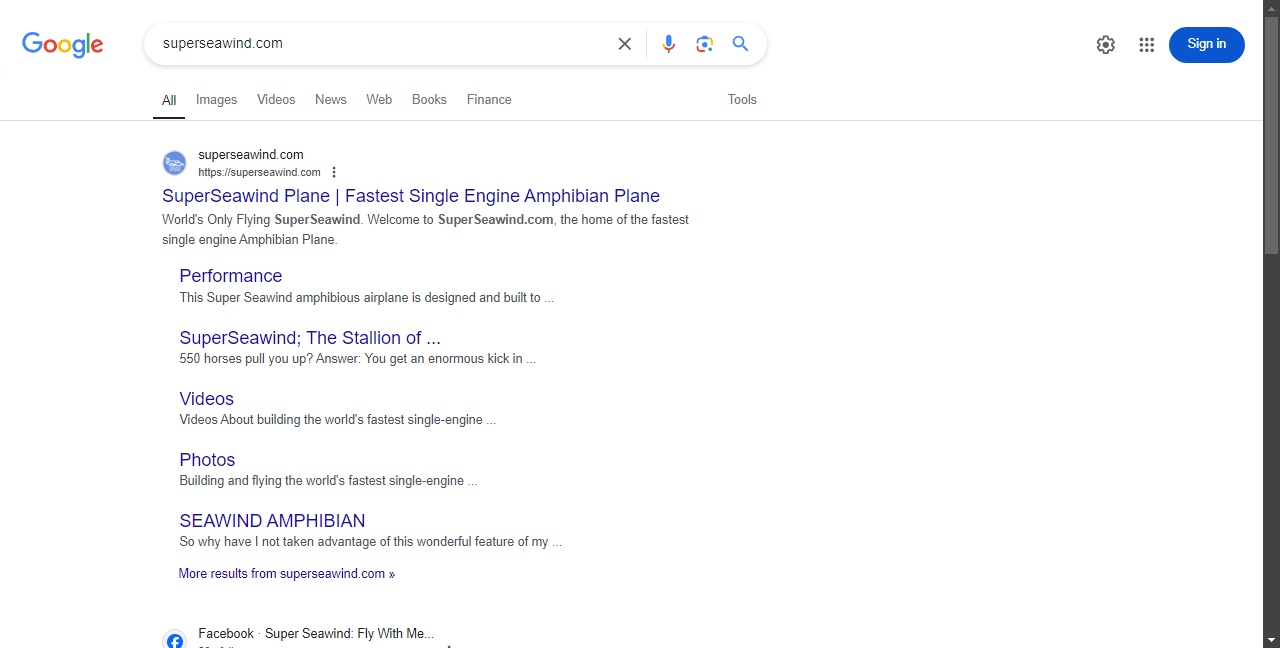This screenshot has height=648, width=1280.
Task: Click the https://superseawind.com URL text
Action: (259, 172)
